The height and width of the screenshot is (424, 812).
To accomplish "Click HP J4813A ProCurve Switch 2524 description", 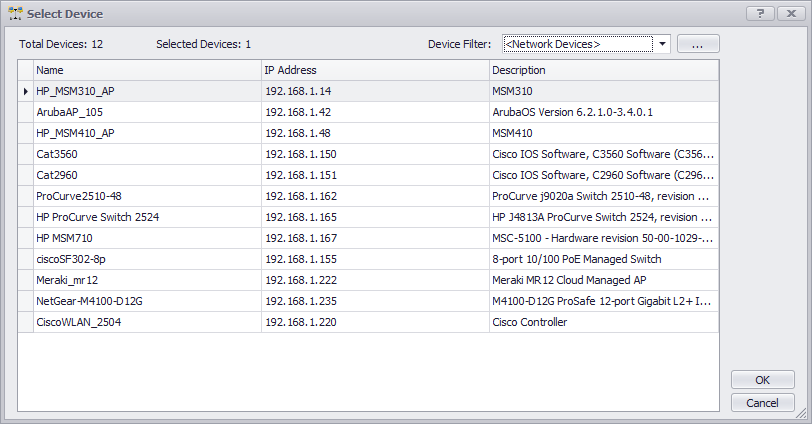I will pyautogui.click(x=604, y=217).
